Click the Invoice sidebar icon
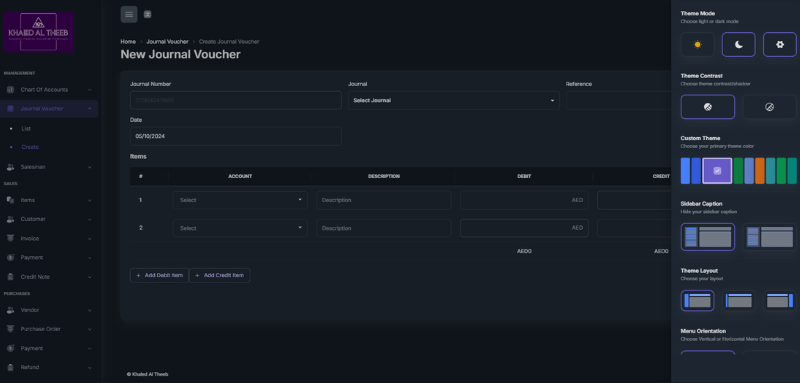 10,238
